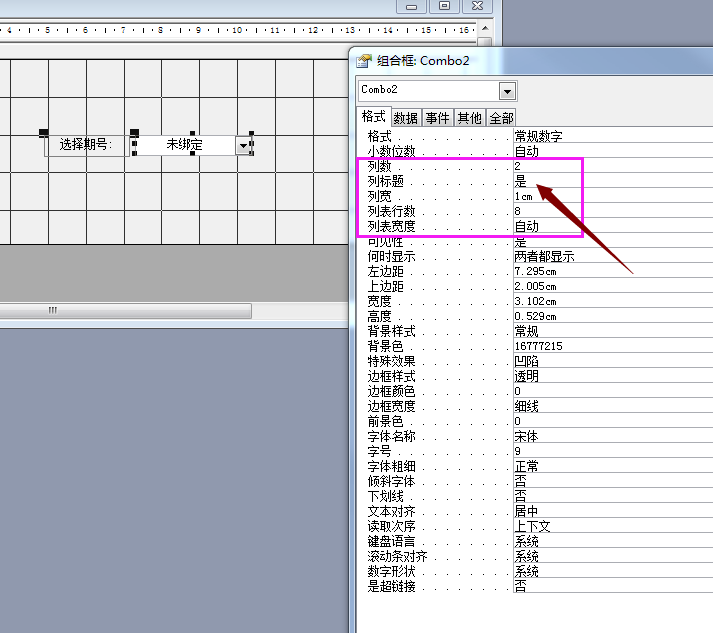Edit the 是超链接 value 否

pos(613,586)
